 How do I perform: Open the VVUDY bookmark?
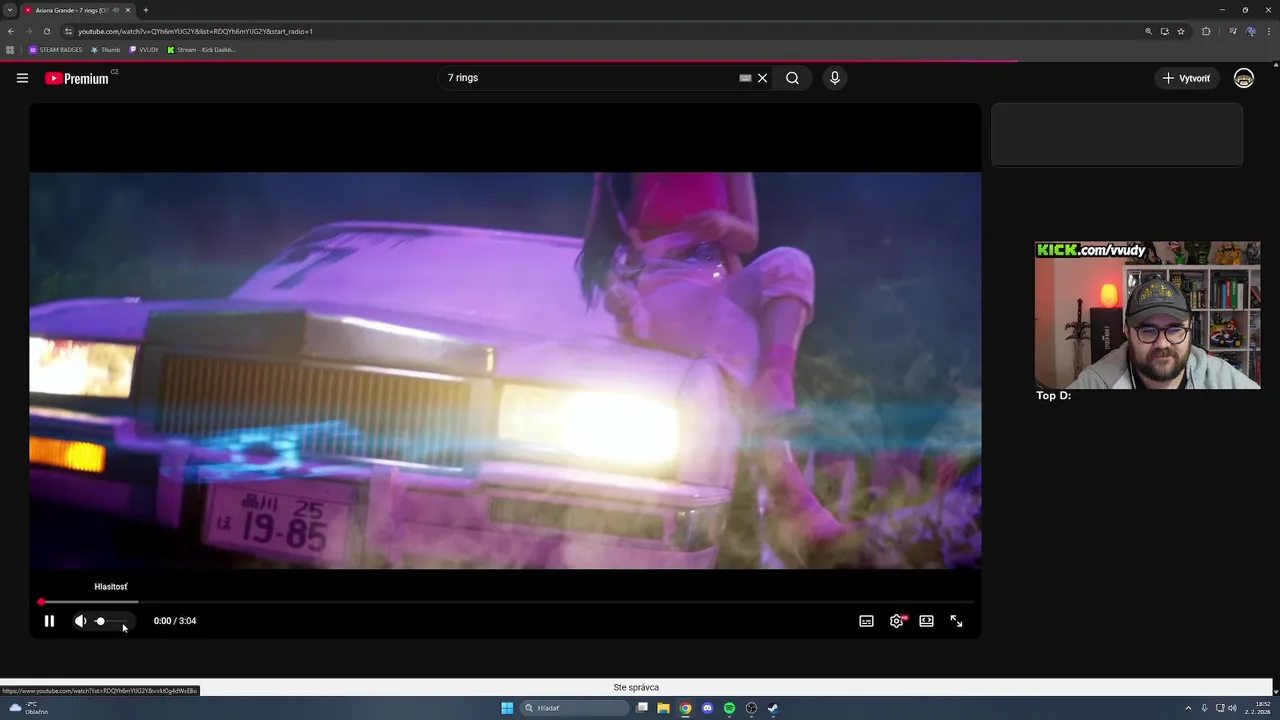click(144, 49)
